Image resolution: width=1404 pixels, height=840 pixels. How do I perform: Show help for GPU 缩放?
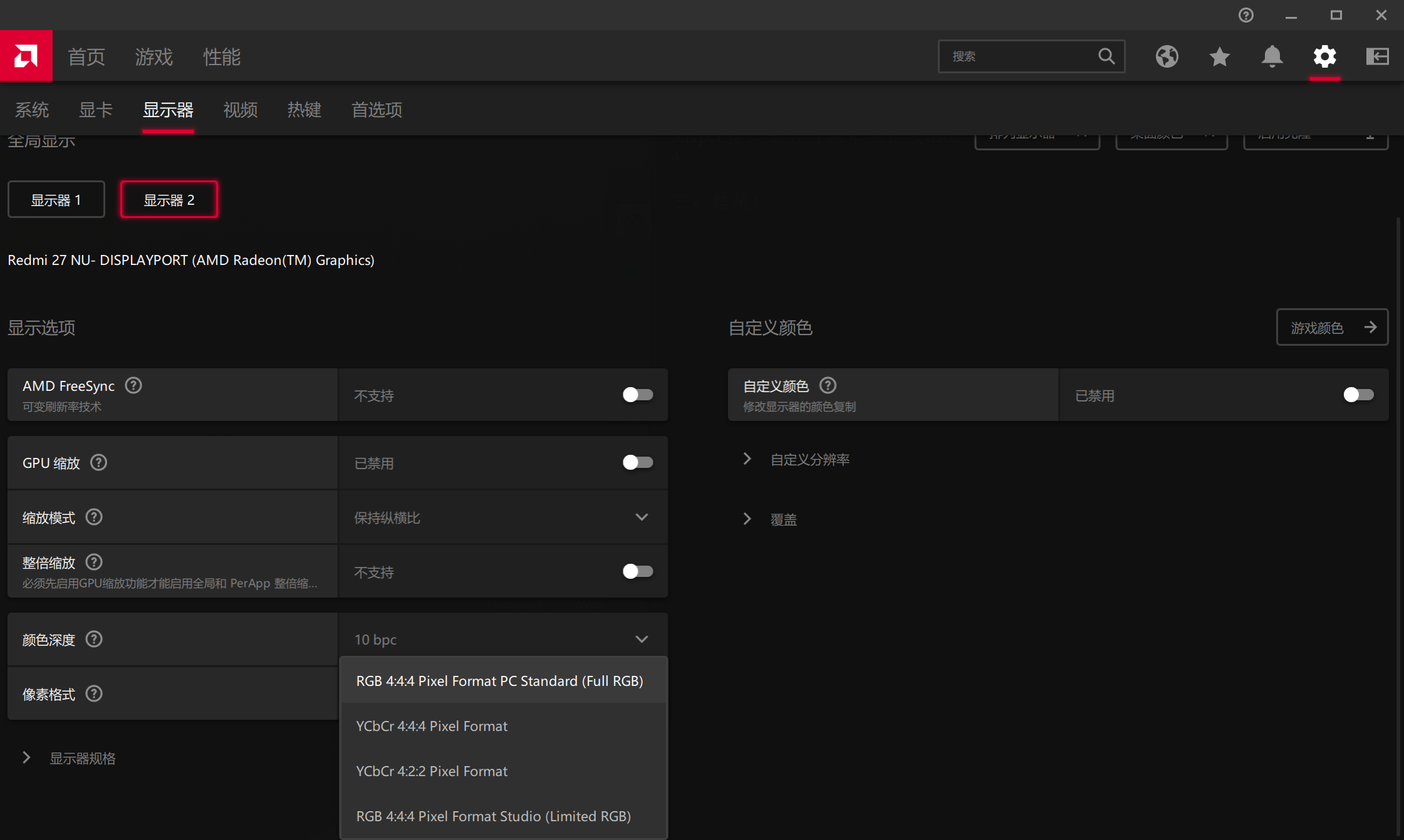click(98, 462)
